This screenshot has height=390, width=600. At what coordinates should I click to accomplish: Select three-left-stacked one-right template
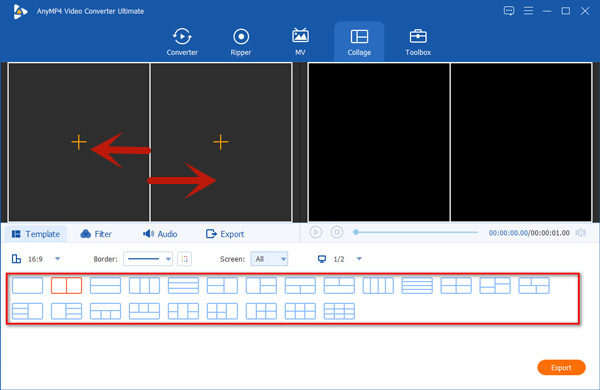point(28,311)
